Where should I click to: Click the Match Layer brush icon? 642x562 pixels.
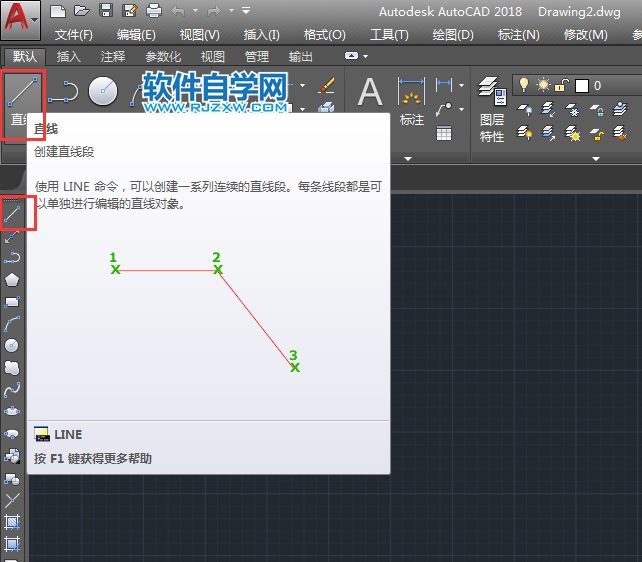point(620,133)
